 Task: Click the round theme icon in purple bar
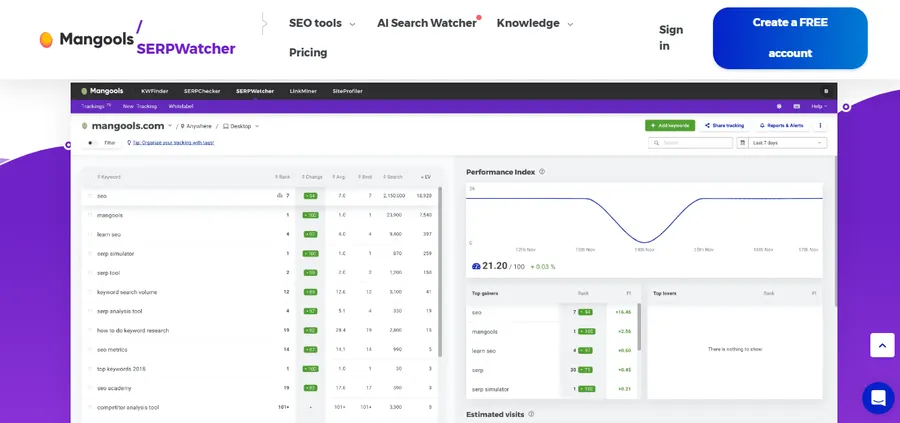779,106
